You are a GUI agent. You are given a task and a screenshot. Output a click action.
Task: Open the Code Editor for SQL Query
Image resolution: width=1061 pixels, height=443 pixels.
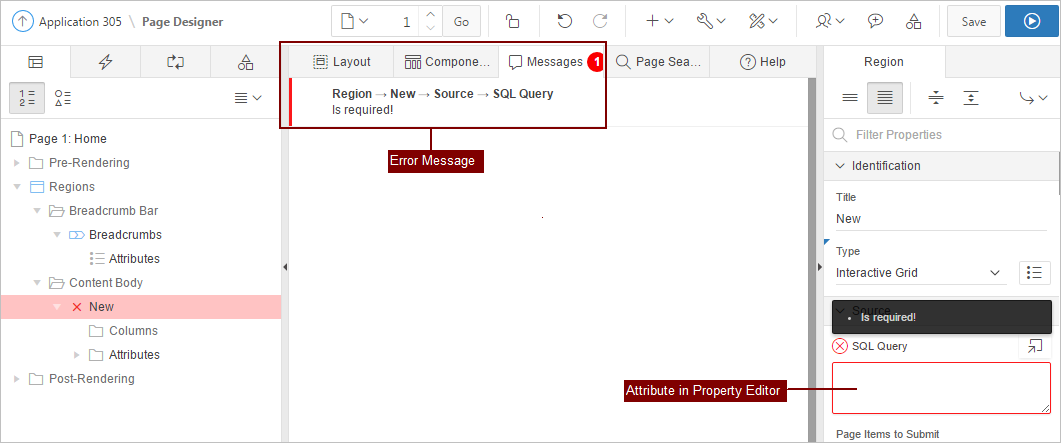click(x=1035, y=346)
